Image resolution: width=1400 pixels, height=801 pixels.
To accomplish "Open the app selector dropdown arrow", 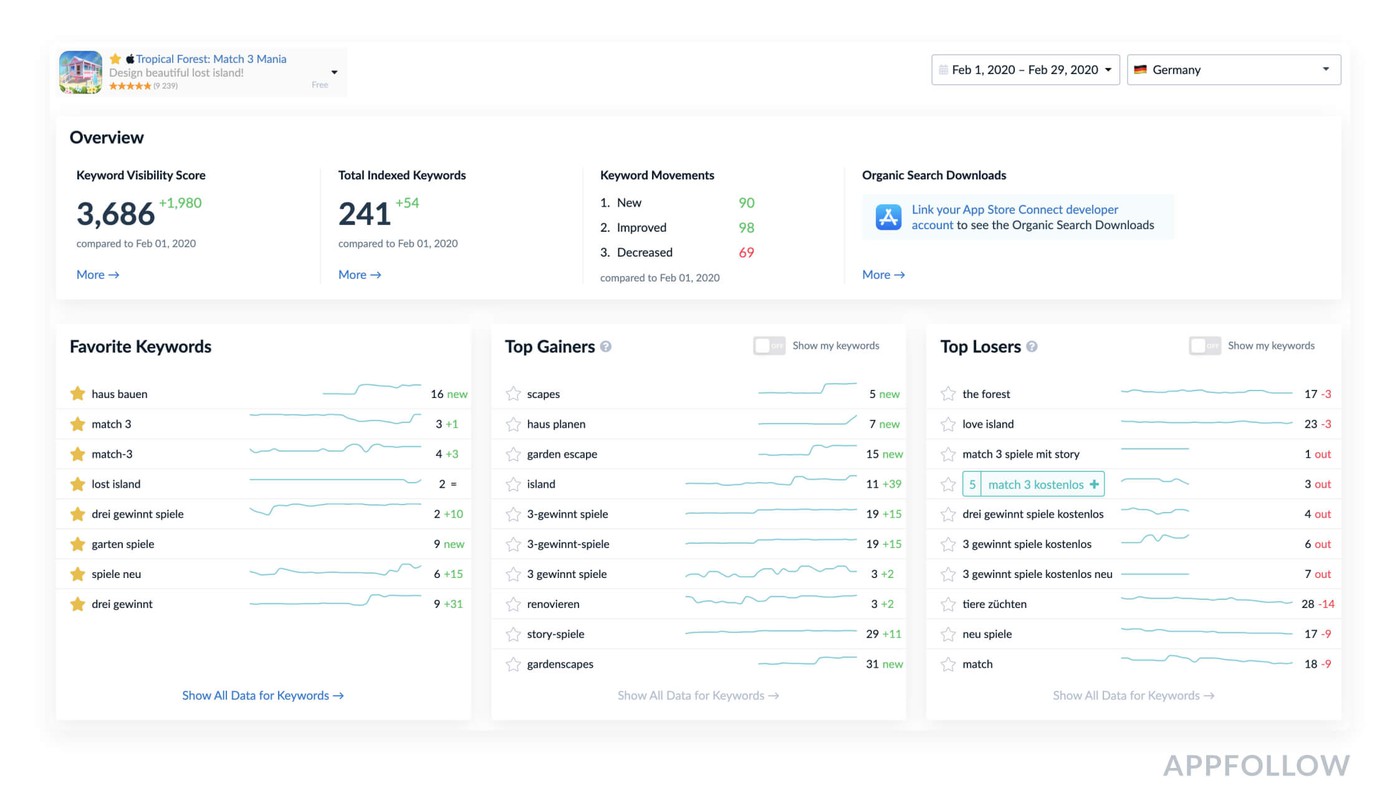I will tap(334, 72).
